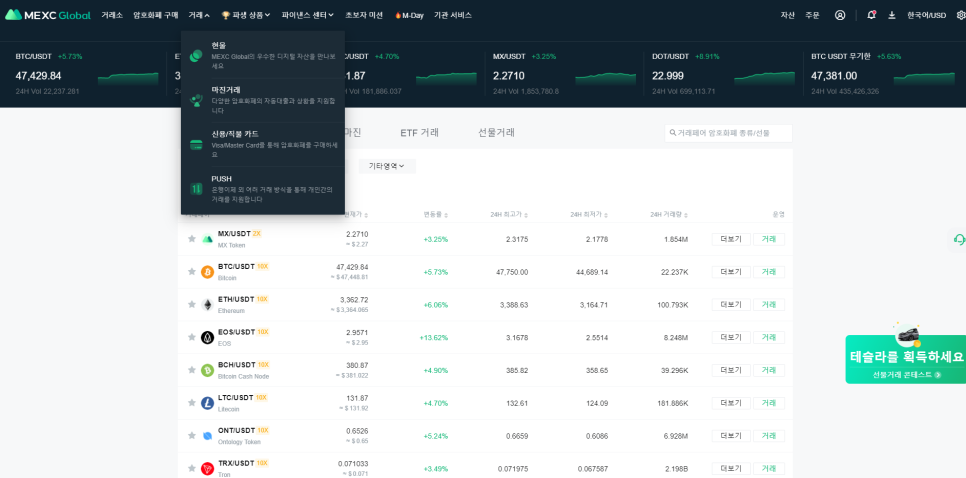Expand the 파이낸스 센터 dropdown

point(307,15)
